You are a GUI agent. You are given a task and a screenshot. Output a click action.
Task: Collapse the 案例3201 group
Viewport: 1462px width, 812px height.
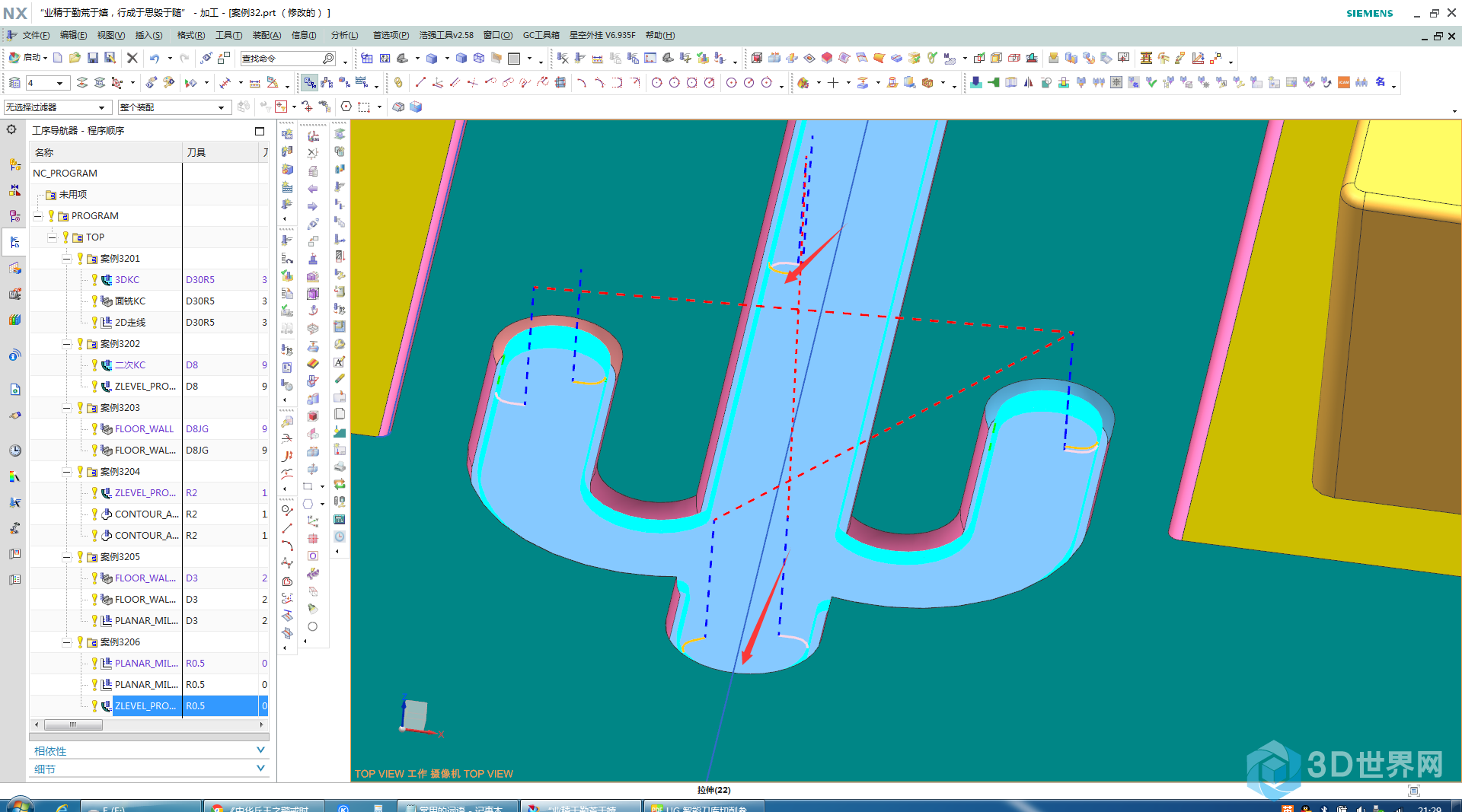pos(66,259)
